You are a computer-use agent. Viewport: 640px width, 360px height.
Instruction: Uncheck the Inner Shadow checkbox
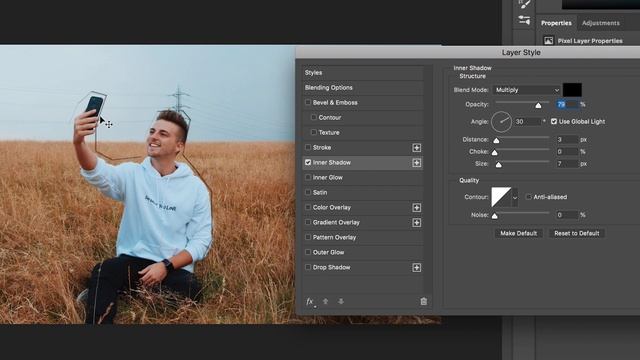[x=308, y=162]
